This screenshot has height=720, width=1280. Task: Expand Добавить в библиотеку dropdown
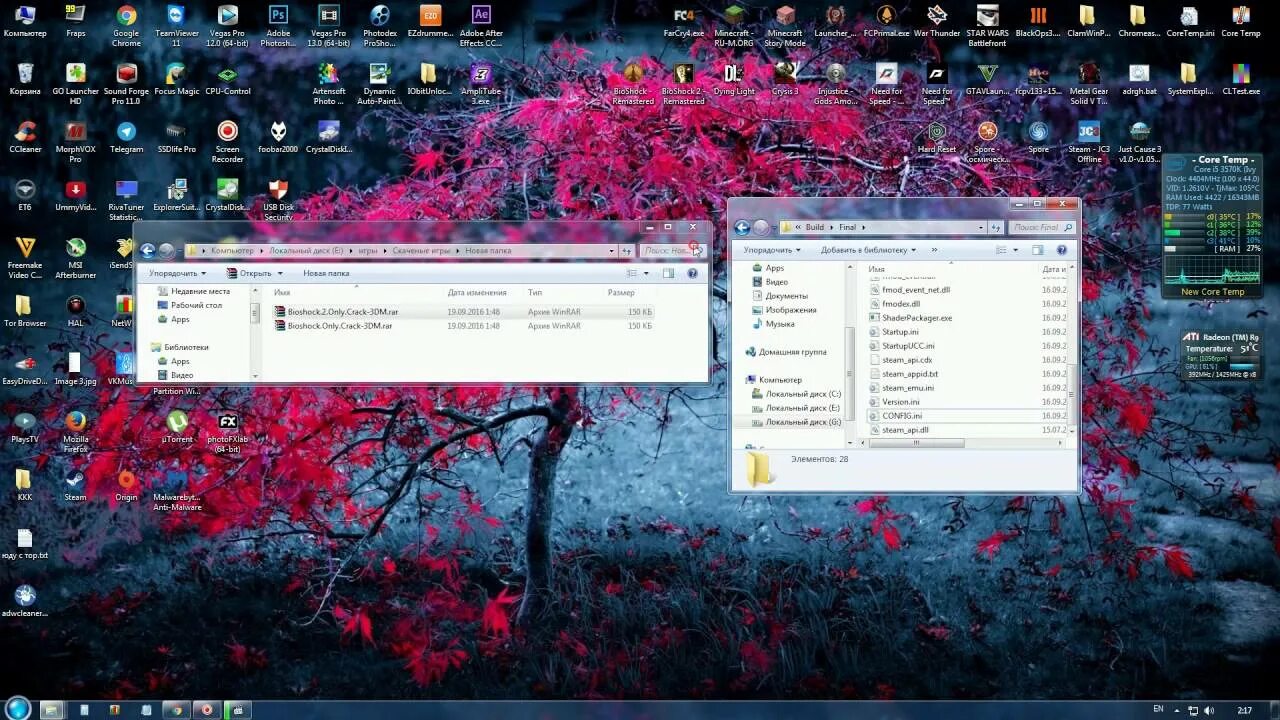868,250
